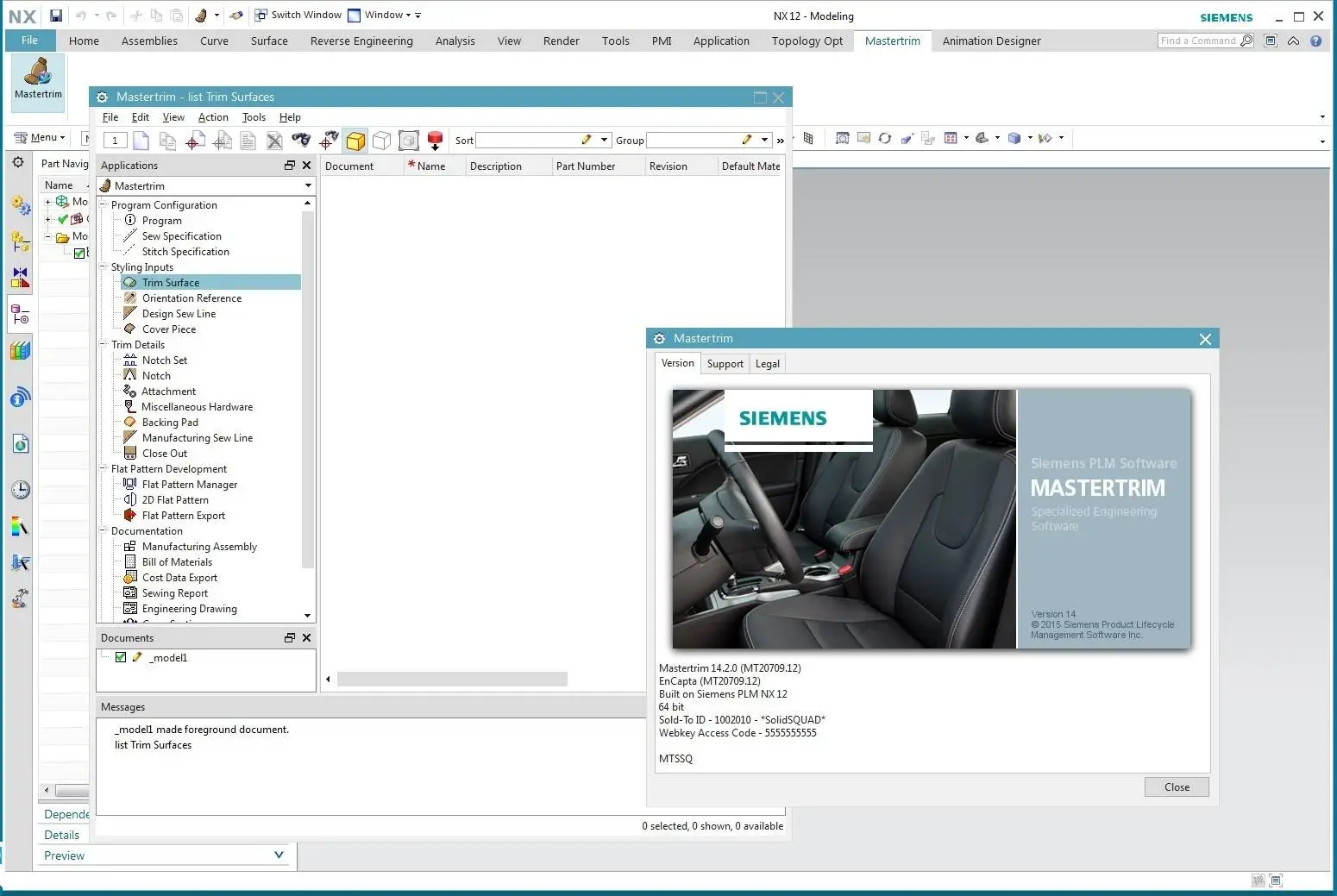Open Flat Pattern Export

coord(183,516)
